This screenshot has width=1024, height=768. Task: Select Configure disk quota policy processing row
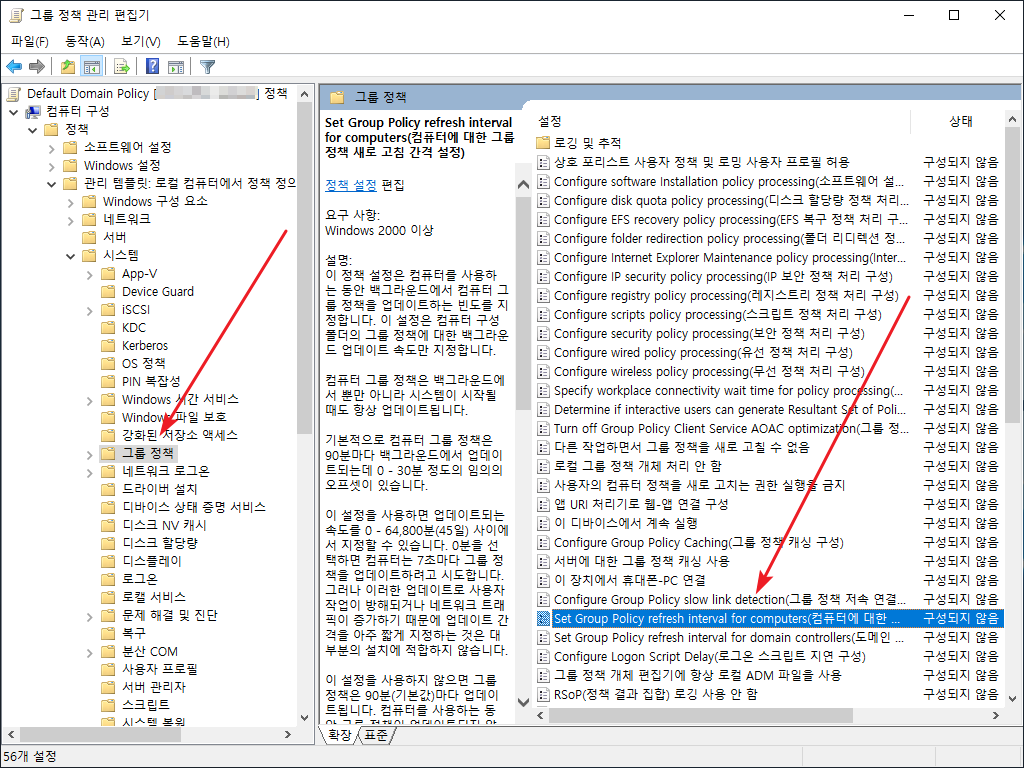pyautogui.click(x=769, y=200)
